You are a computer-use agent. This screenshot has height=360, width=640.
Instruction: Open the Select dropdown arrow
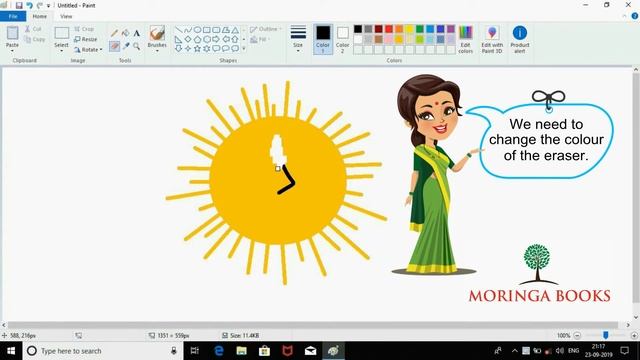(61, 51)
